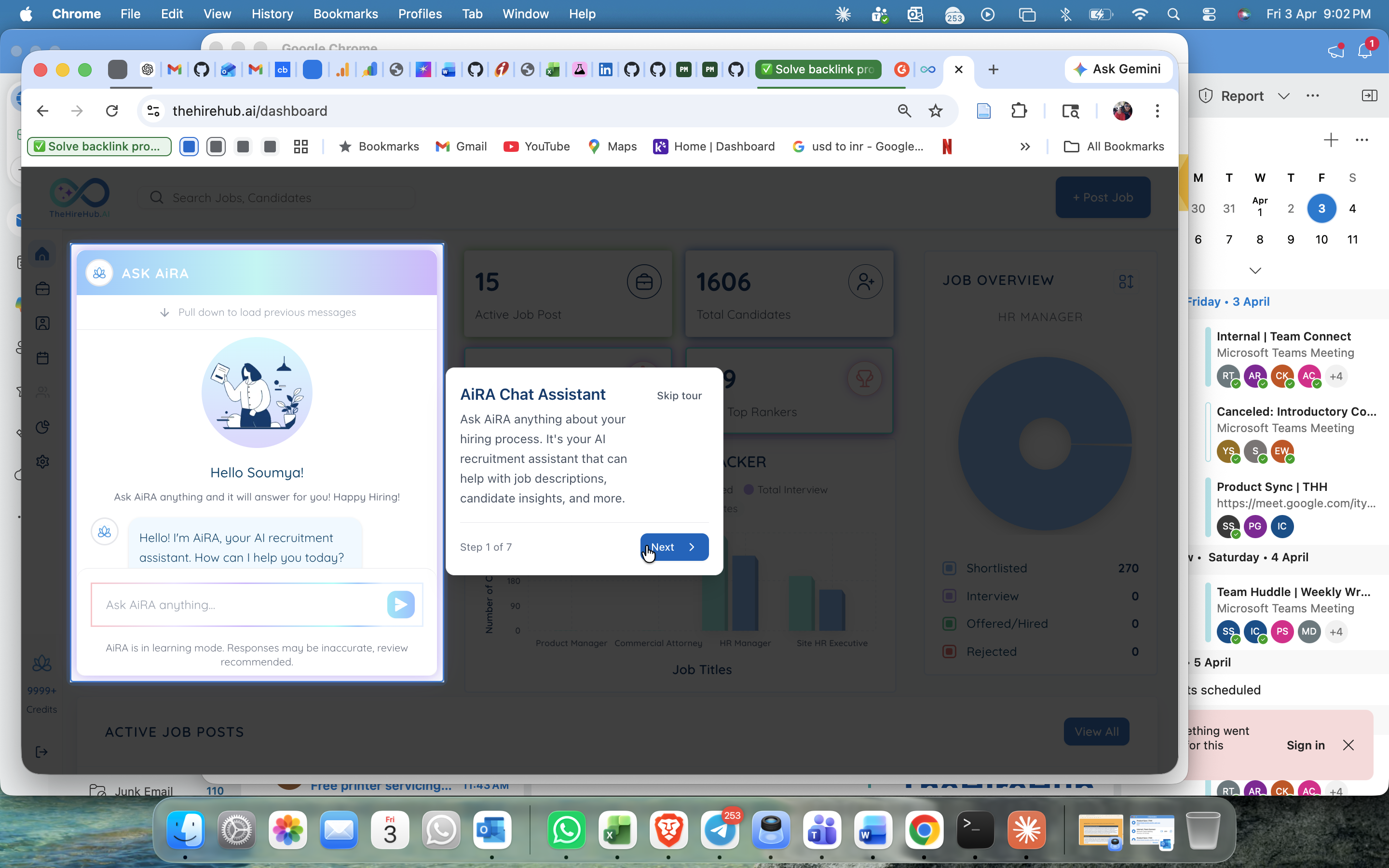The height and width of the screenshot is (868, 1389).
Task: Expand the hidden bookmarks chevron
Action: point(1025,147)
